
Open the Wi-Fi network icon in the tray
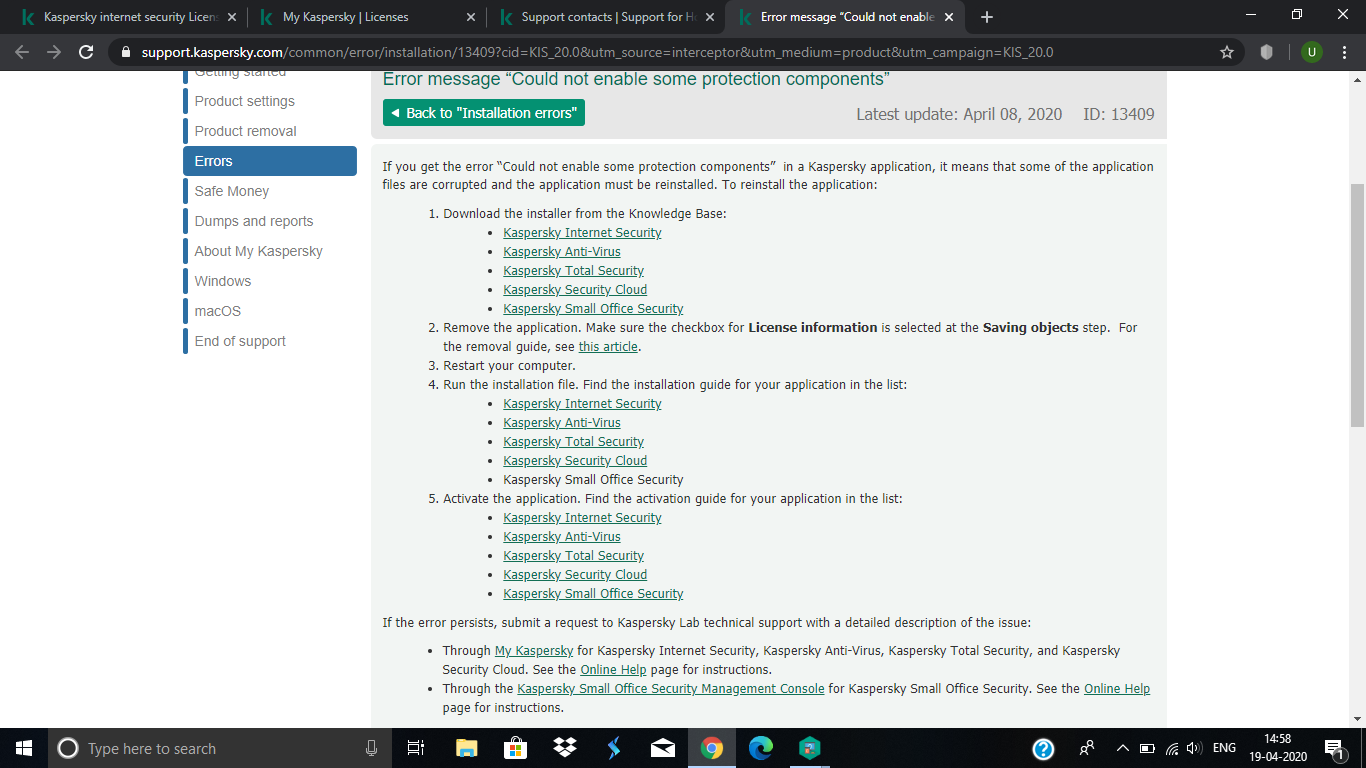(x=1171, y=748)
